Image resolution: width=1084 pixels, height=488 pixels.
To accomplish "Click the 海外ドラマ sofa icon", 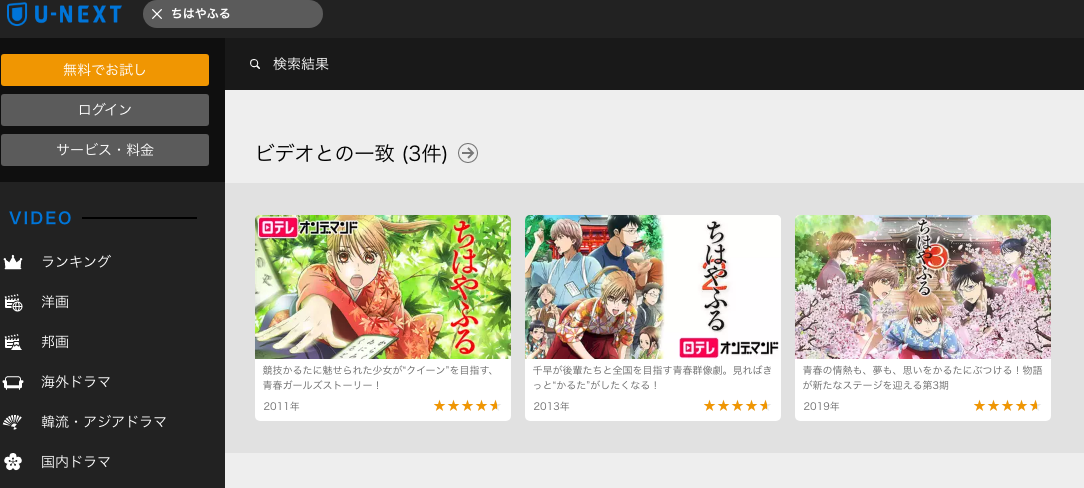I will click(13, 382).
